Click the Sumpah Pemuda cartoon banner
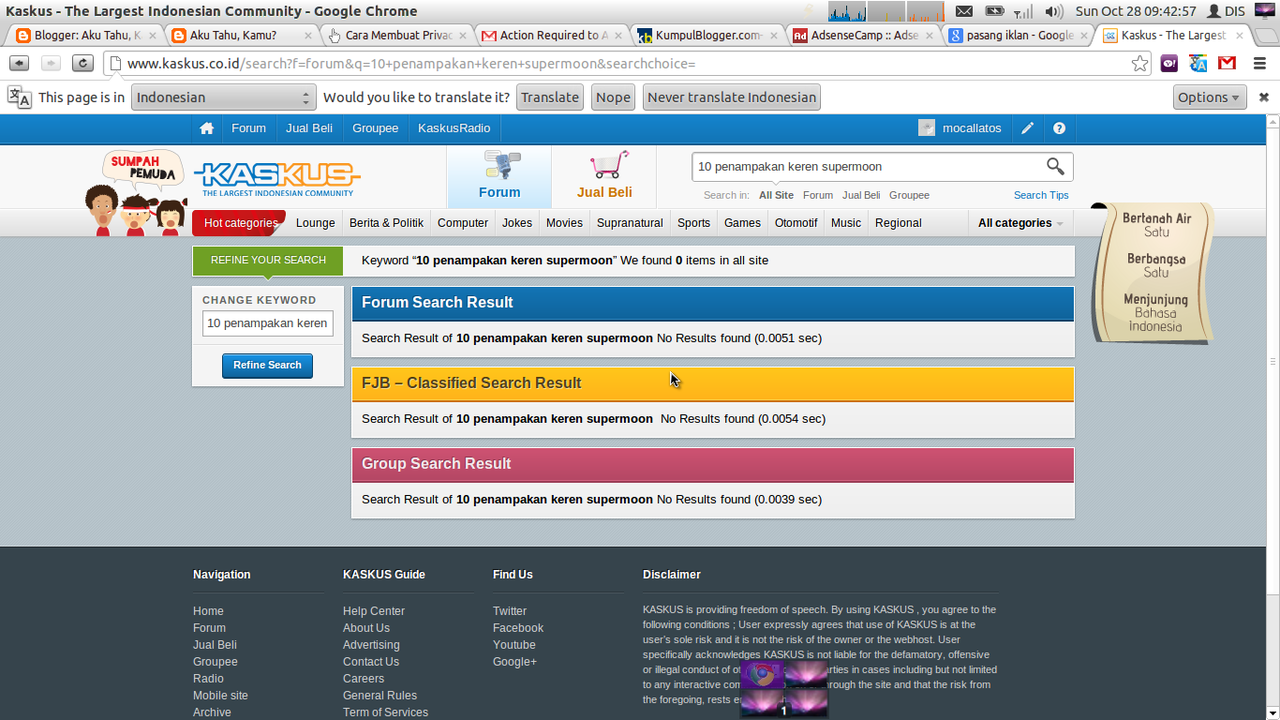This screenshot has width=1280, height=720. pos(137,192)
